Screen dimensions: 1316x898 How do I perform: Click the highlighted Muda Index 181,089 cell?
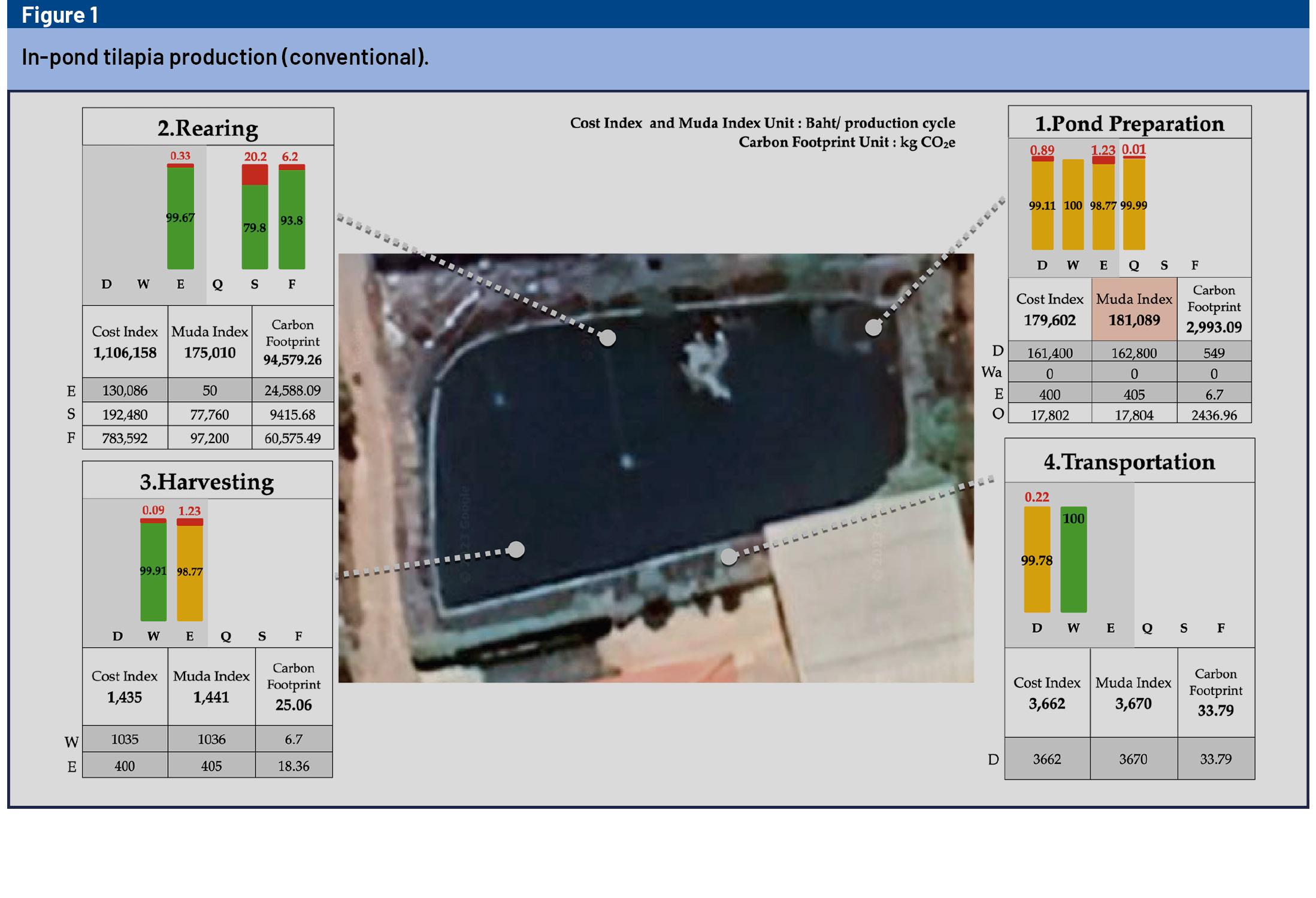coord(1134,310)
